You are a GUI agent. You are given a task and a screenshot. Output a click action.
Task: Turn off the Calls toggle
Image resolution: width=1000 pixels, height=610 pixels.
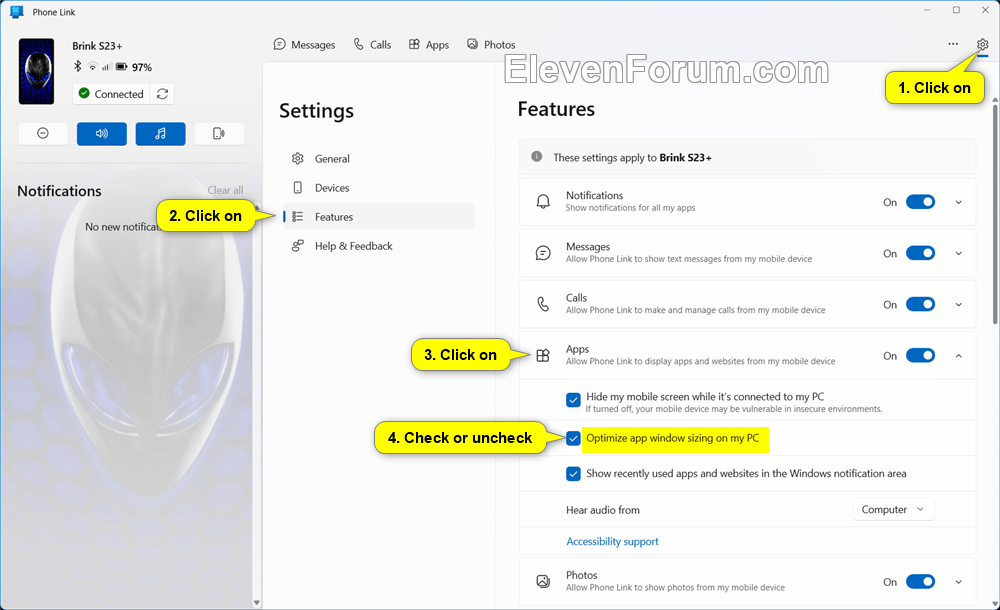pyautogui.click(x=920, y=304)
